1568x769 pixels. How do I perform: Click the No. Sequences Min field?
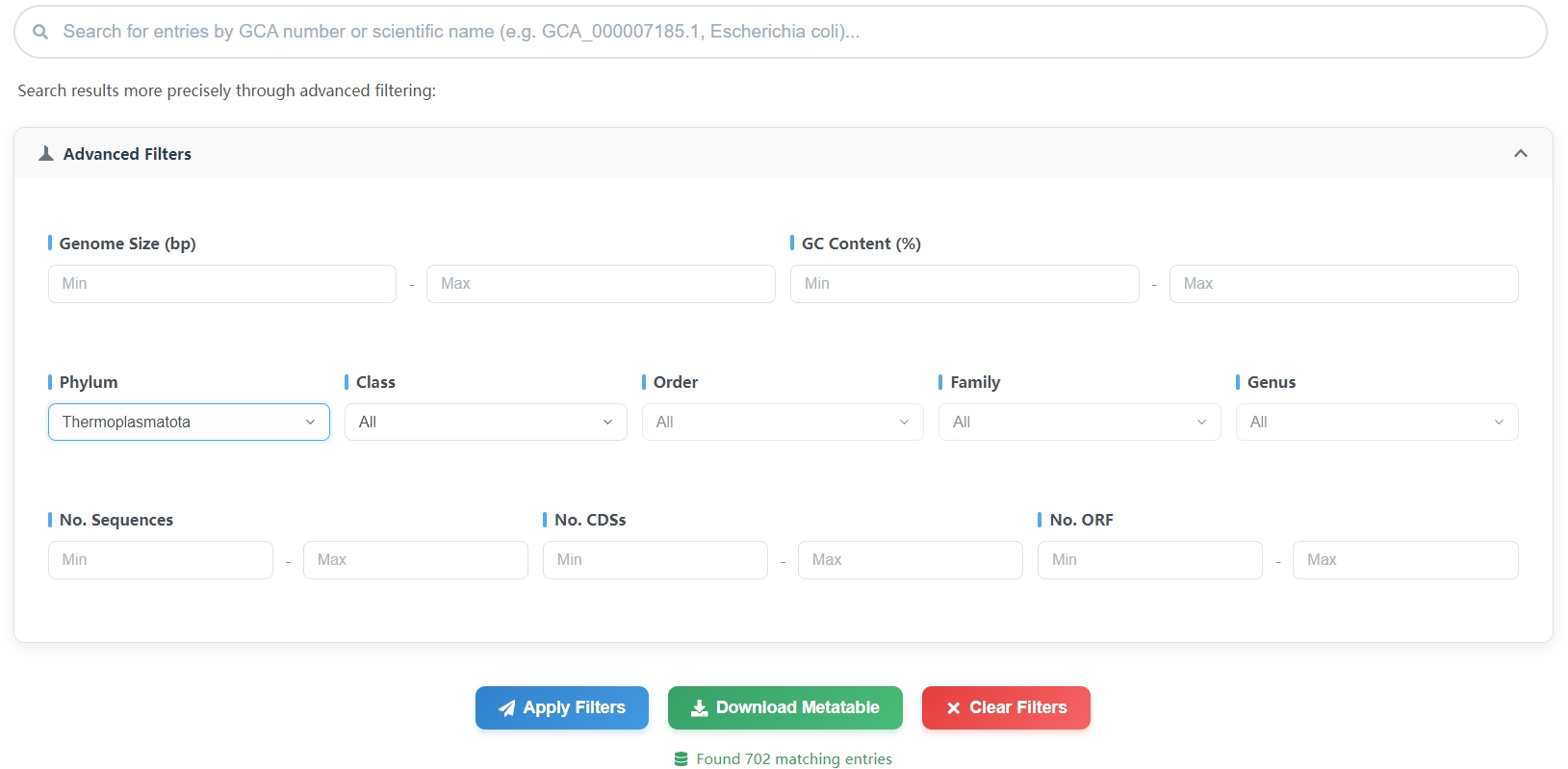point(161,560)
